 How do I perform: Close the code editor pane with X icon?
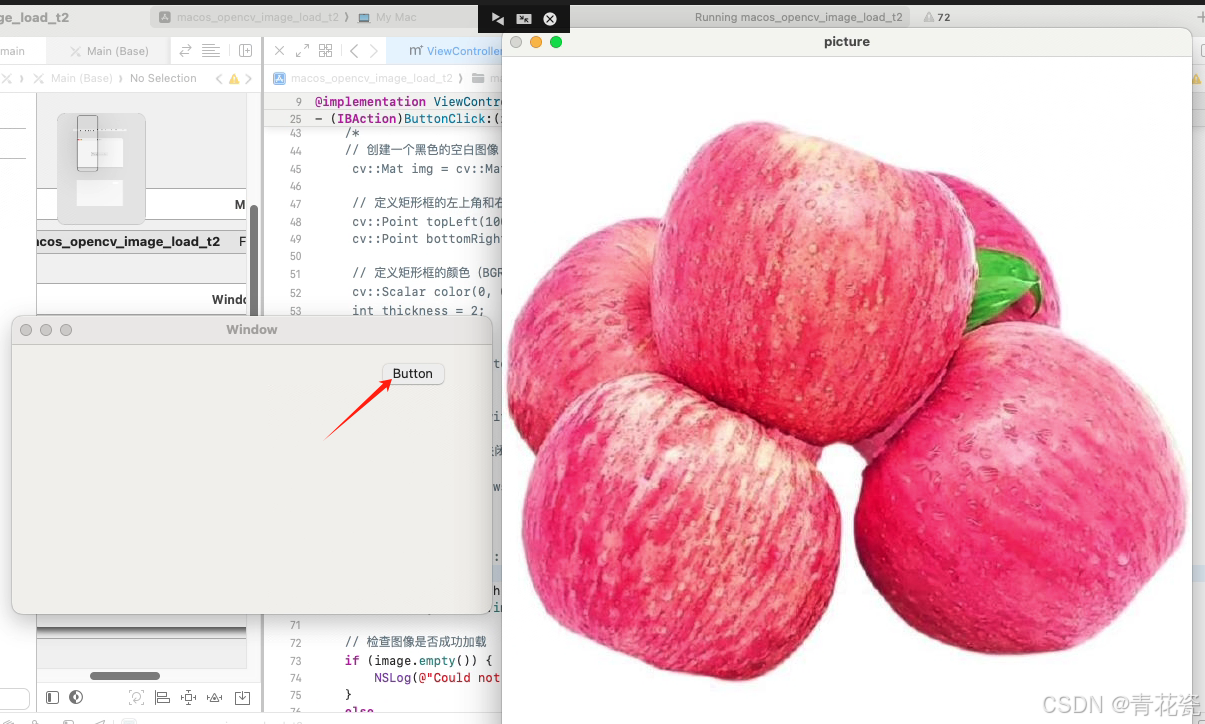coord(279,51)
